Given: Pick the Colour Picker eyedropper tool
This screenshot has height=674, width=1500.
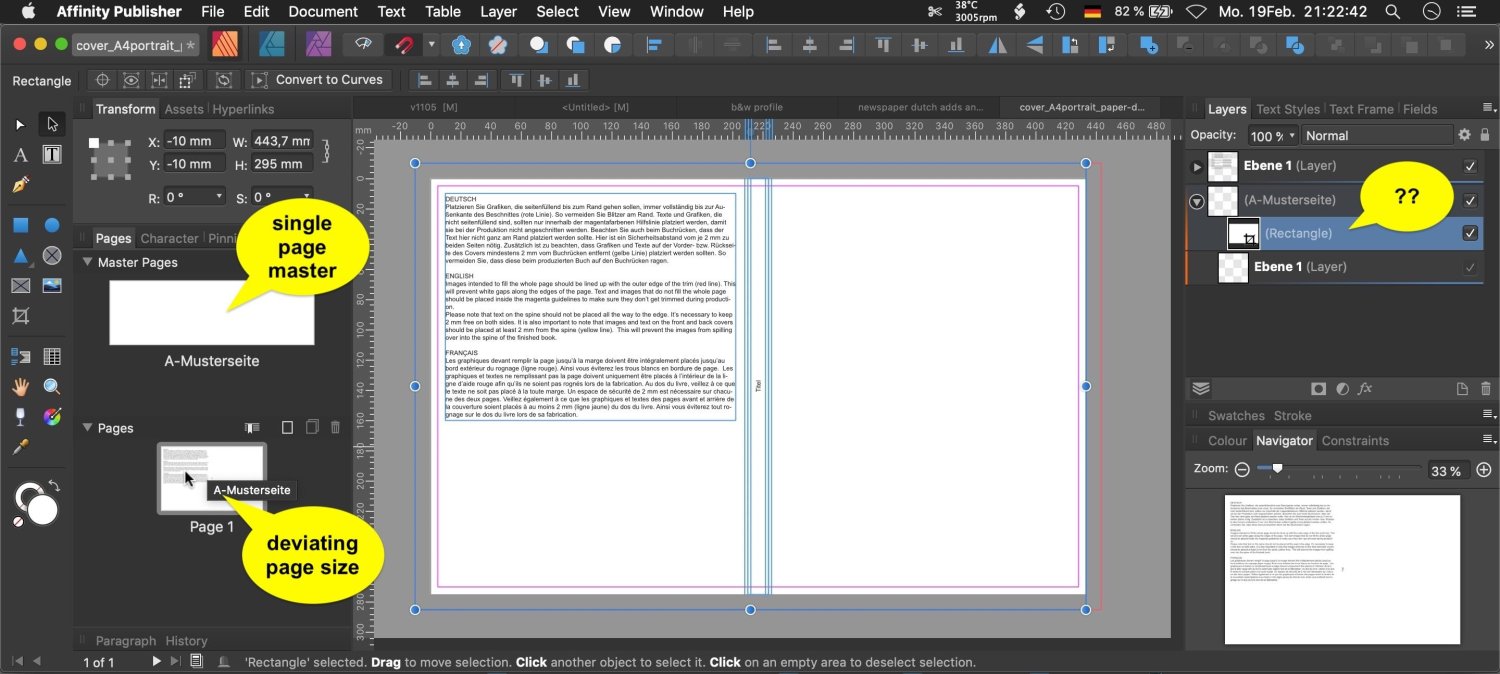Looking at the screenshot, I should pos(20,447).
